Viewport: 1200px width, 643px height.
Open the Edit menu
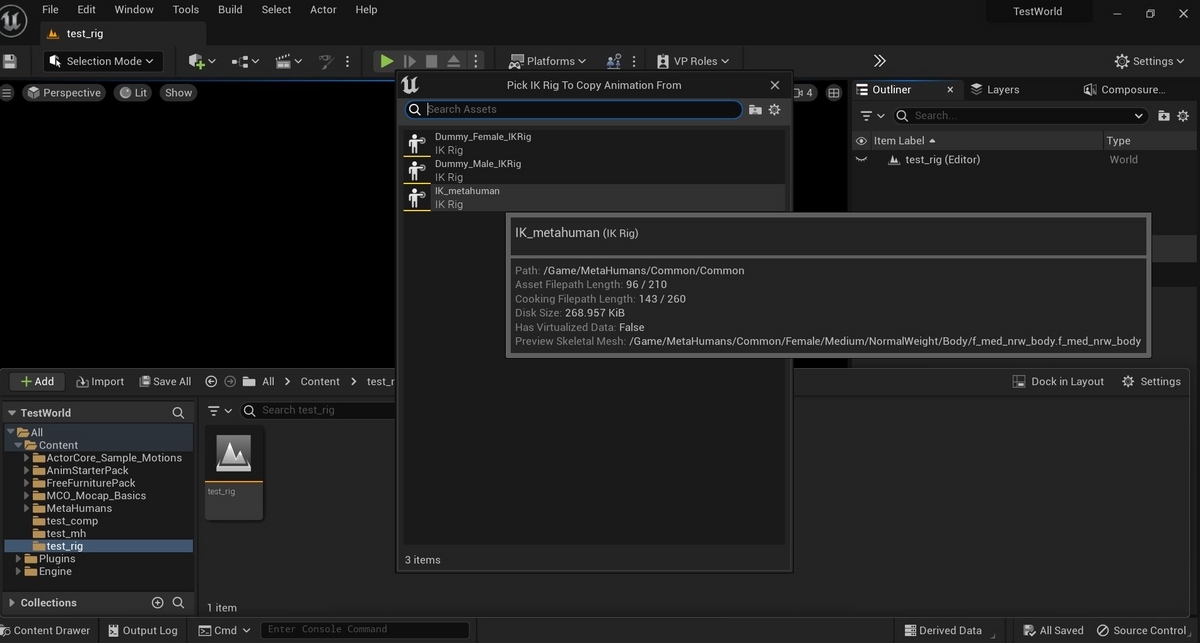86,9
